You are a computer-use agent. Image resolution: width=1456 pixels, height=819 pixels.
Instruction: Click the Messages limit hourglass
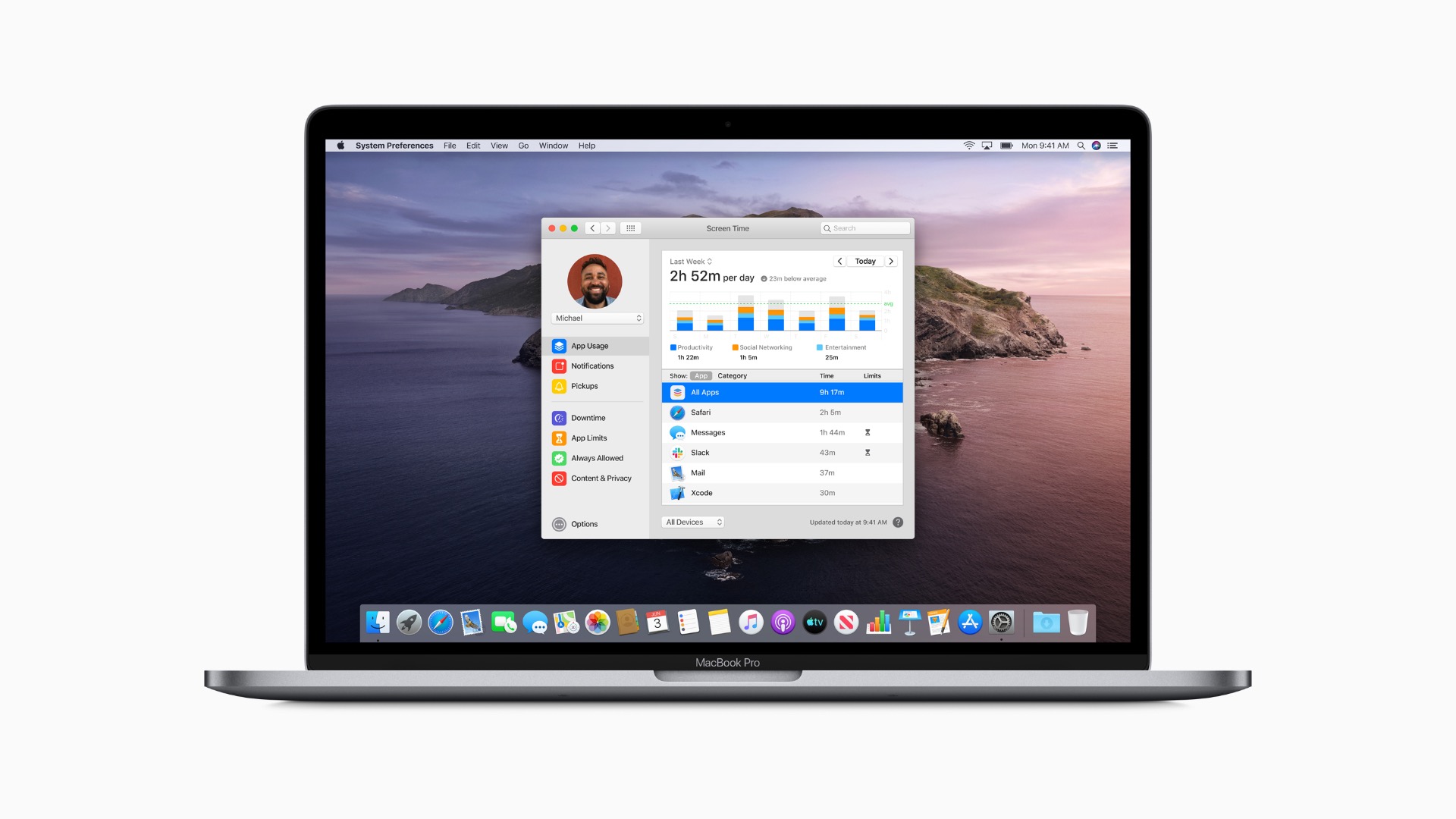(868, 433)
